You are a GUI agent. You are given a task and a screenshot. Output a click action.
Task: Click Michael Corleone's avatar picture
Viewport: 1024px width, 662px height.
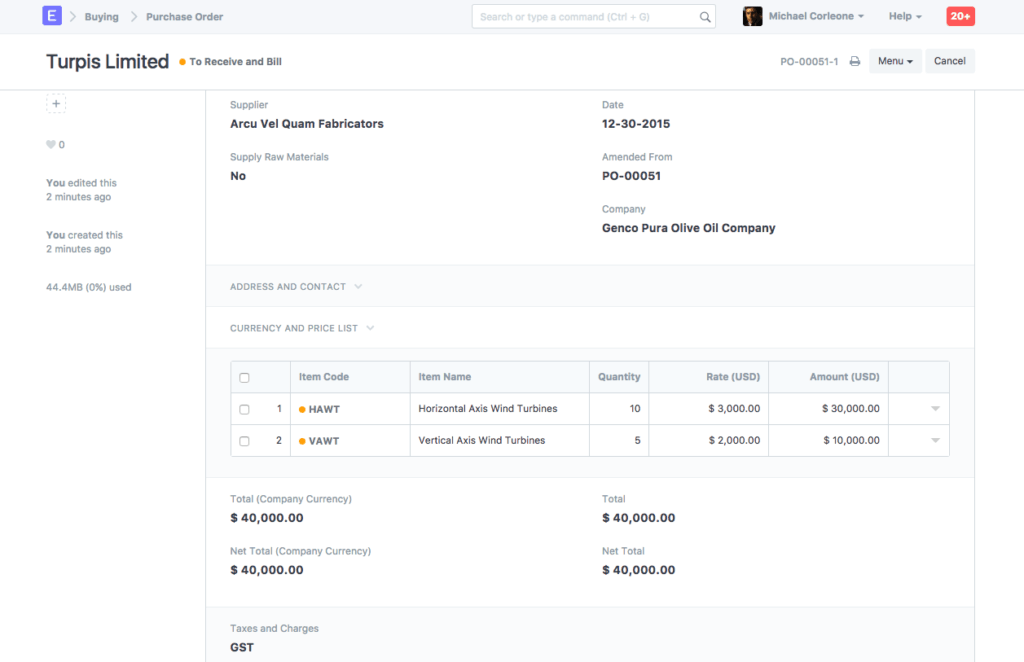point(752,15)
